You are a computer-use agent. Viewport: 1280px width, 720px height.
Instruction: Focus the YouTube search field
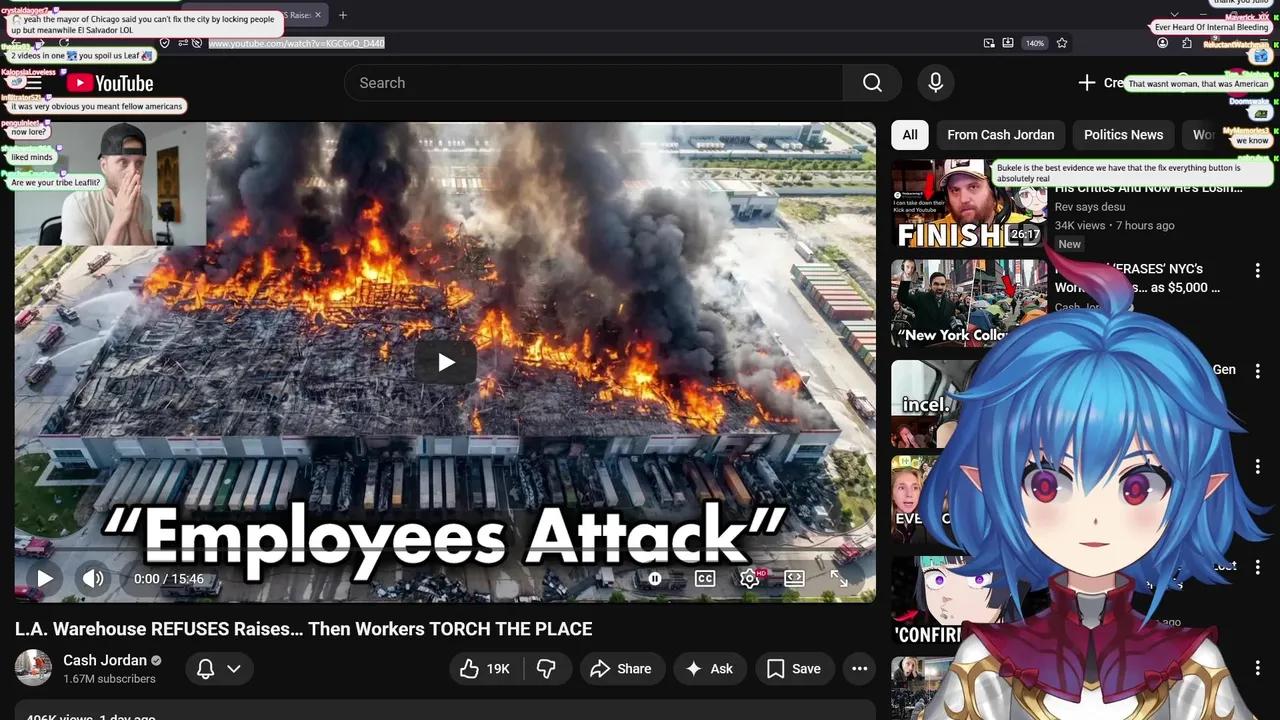click(x=594, y=83)
